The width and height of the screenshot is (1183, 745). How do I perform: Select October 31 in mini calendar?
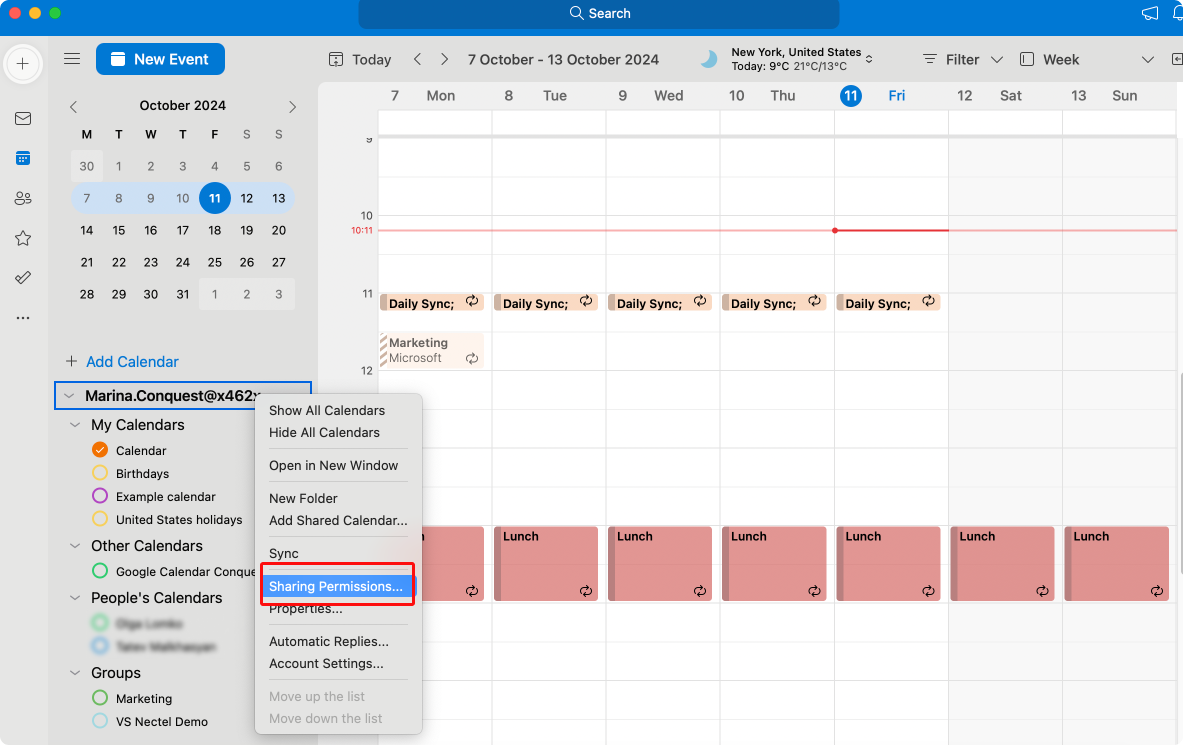coord(183,294)
